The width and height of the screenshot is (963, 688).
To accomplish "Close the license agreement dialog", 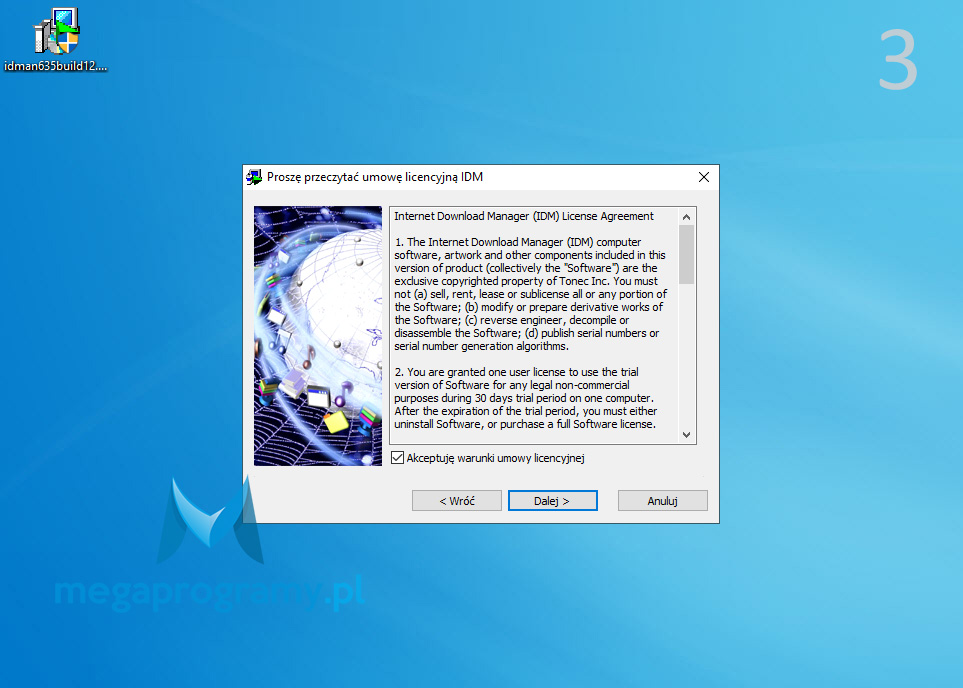I will 704,177.
